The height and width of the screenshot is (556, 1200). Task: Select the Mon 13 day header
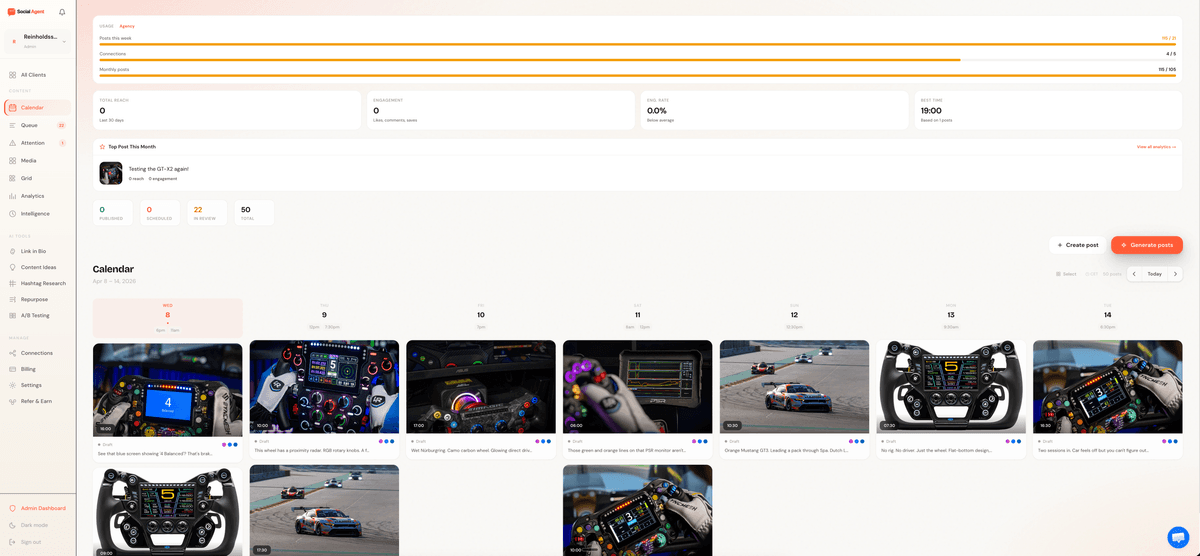951,317
